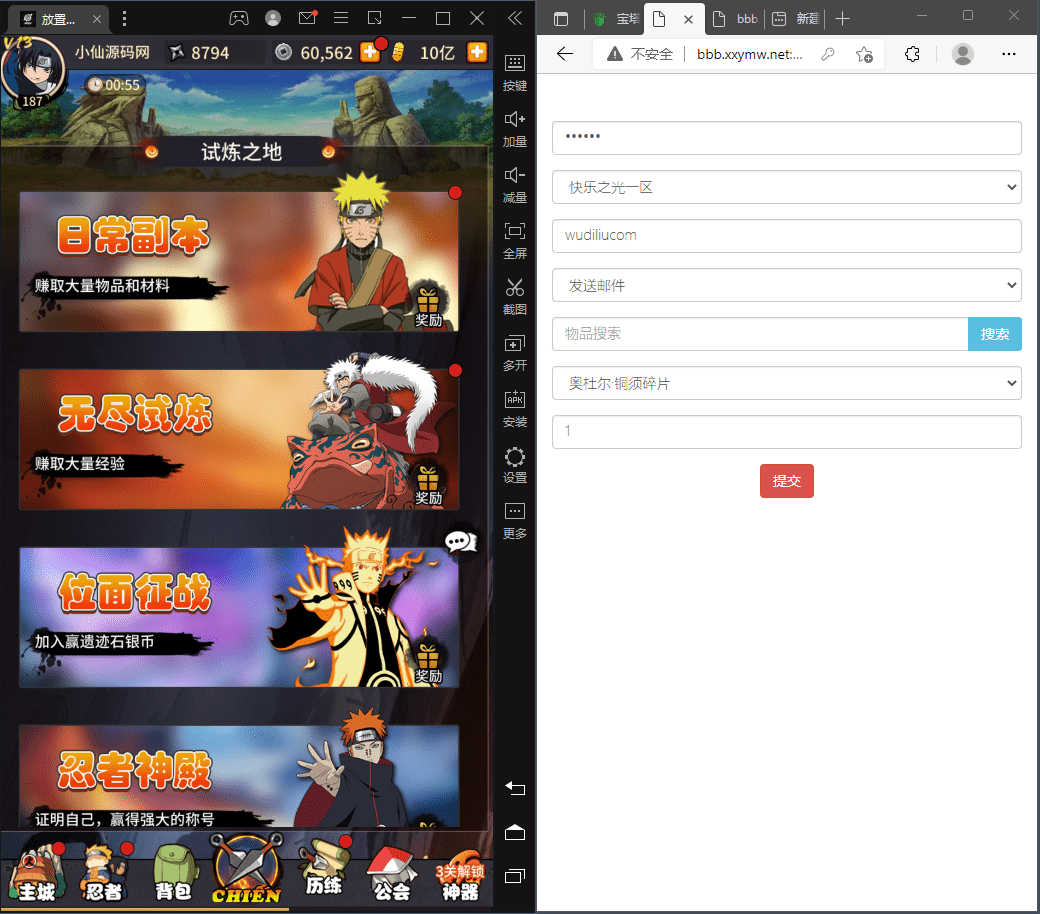The image size is (1040, 914).
Task: Open the saved password key icon
Action: point(828,54)
